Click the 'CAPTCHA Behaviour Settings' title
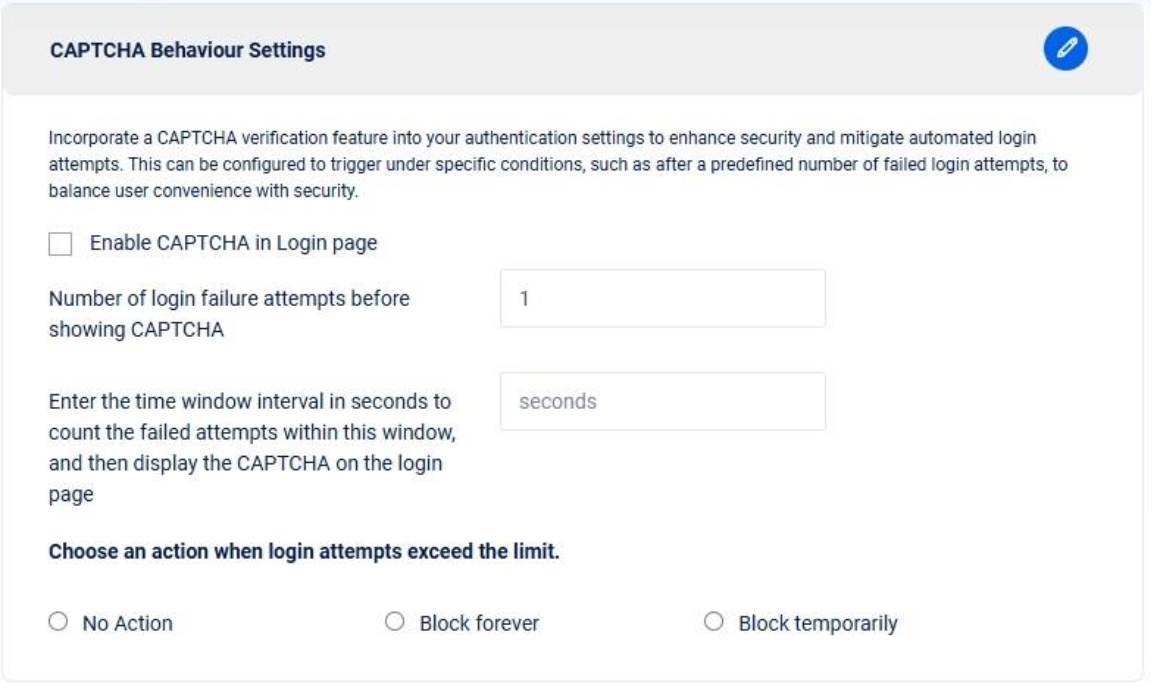The height and width of the screenshot is (688, 1152). tap(187, 50)
